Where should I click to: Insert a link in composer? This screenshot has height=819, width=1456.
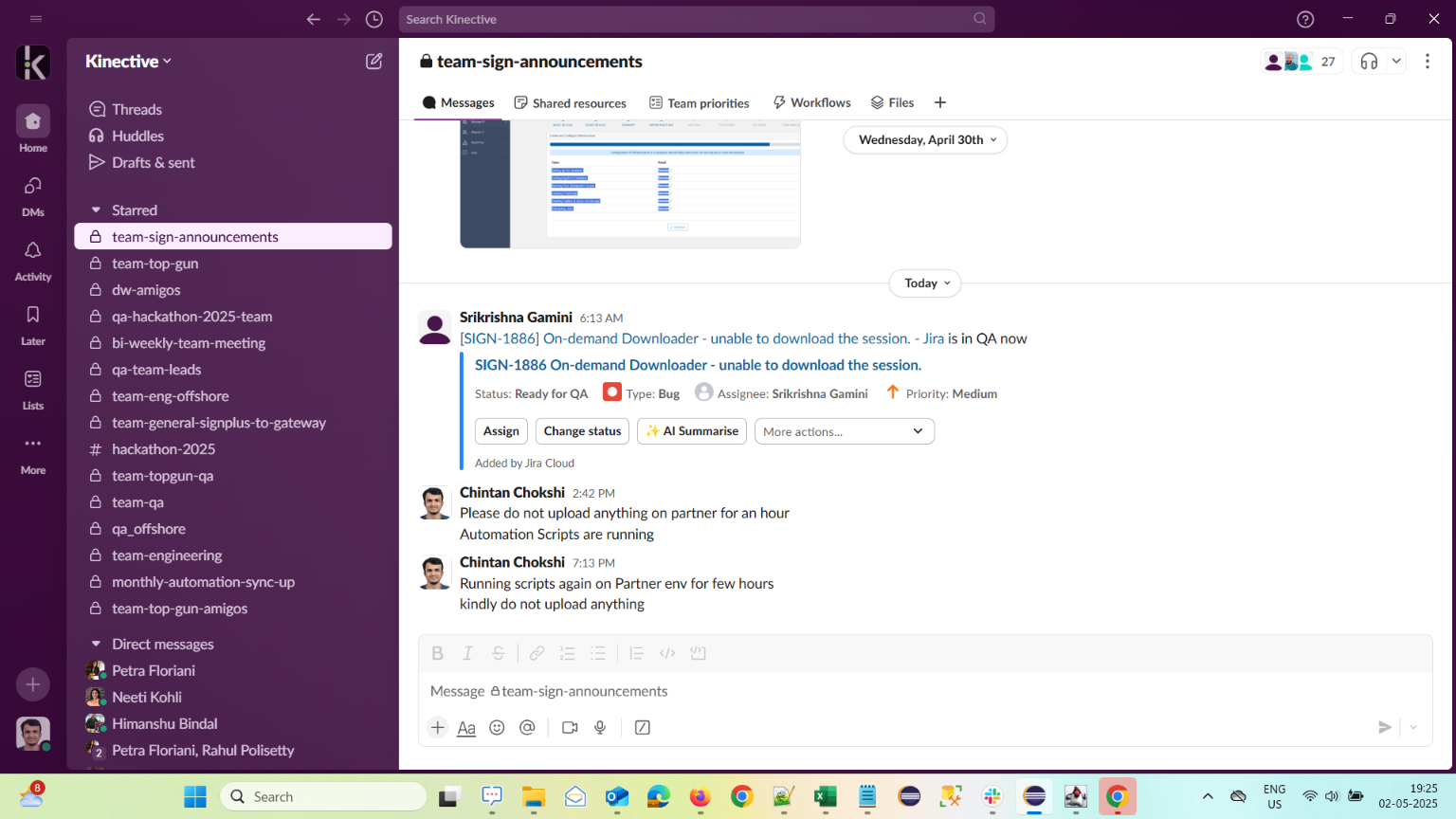click(537, 653)
